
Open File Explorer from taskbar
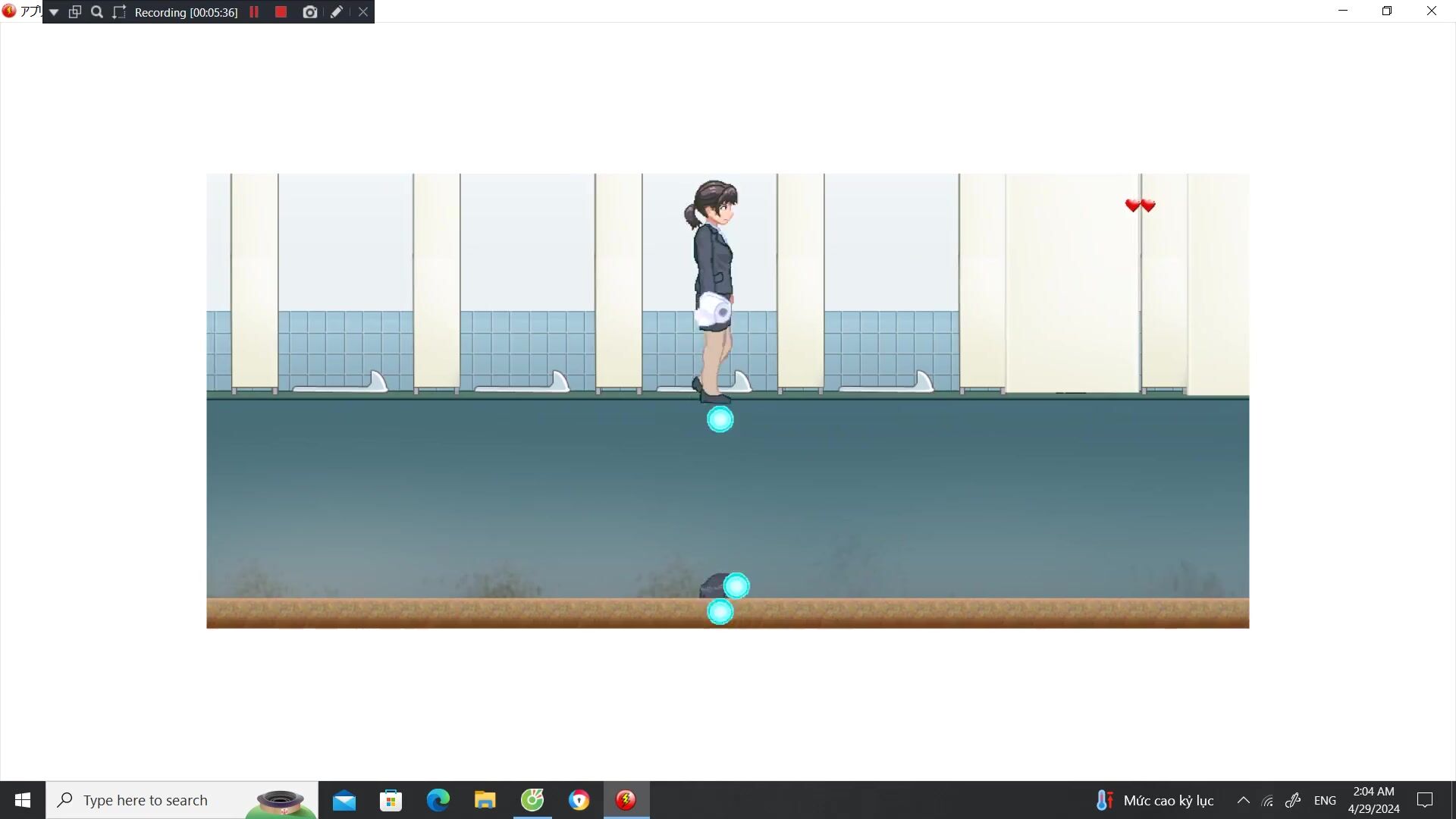tap(485, 800)
